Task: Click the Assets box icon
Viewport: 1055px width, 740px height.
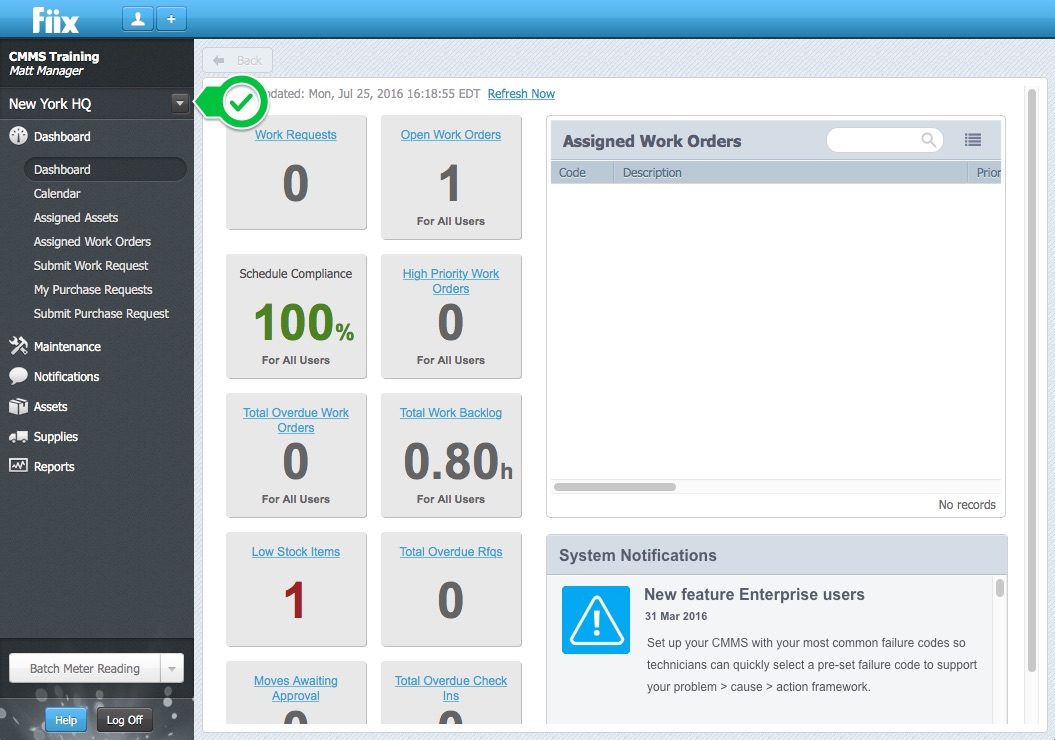Action: click(x=18, y=406)
